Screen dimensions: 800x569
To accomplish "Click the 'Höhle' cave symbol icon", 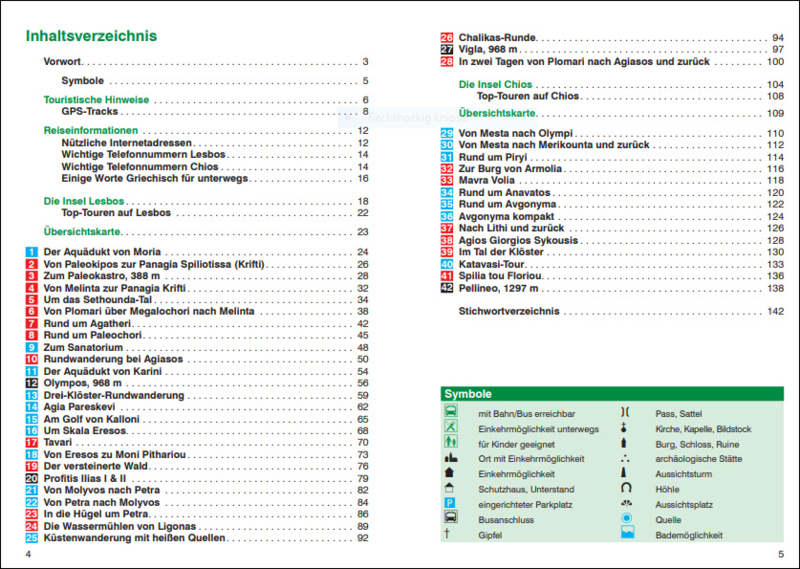I will [626, 488].
